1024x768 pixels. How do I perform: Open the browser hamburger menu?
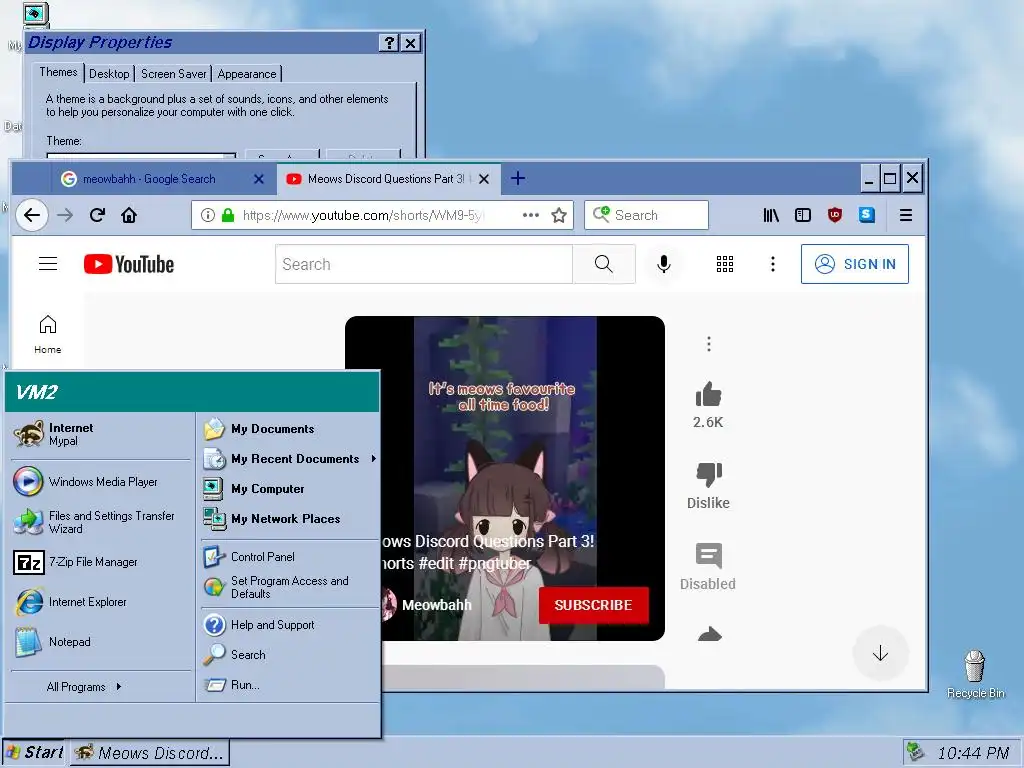[x=906, y=215]
